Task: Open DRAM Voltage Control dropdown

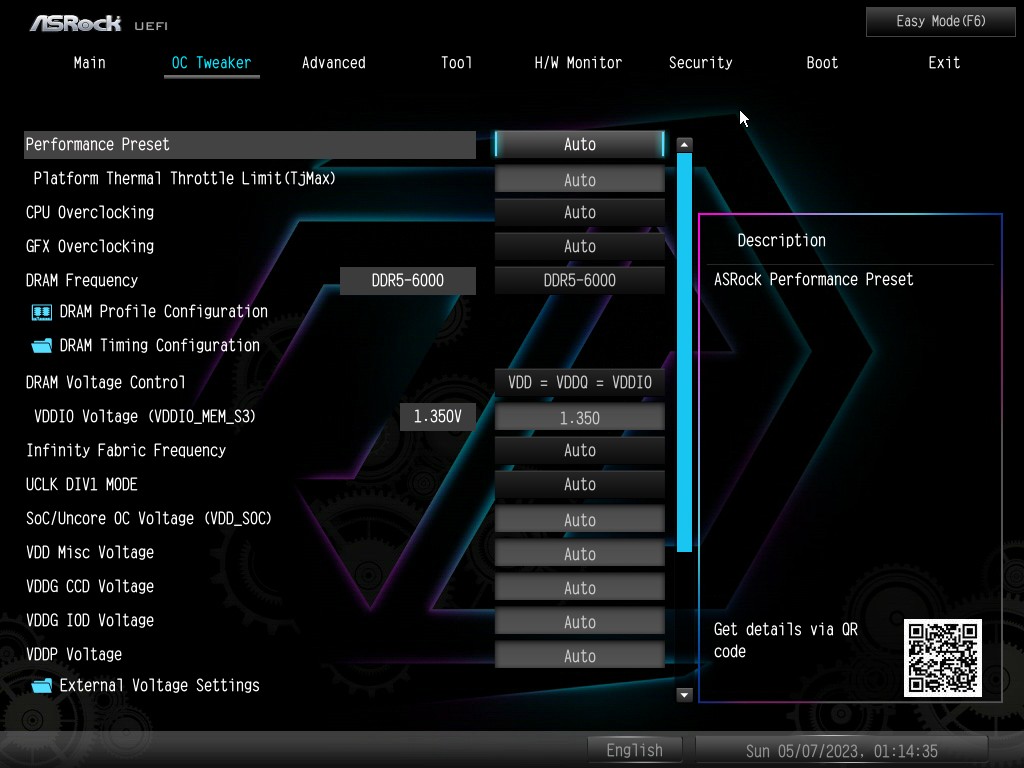Action: point(579,383)
